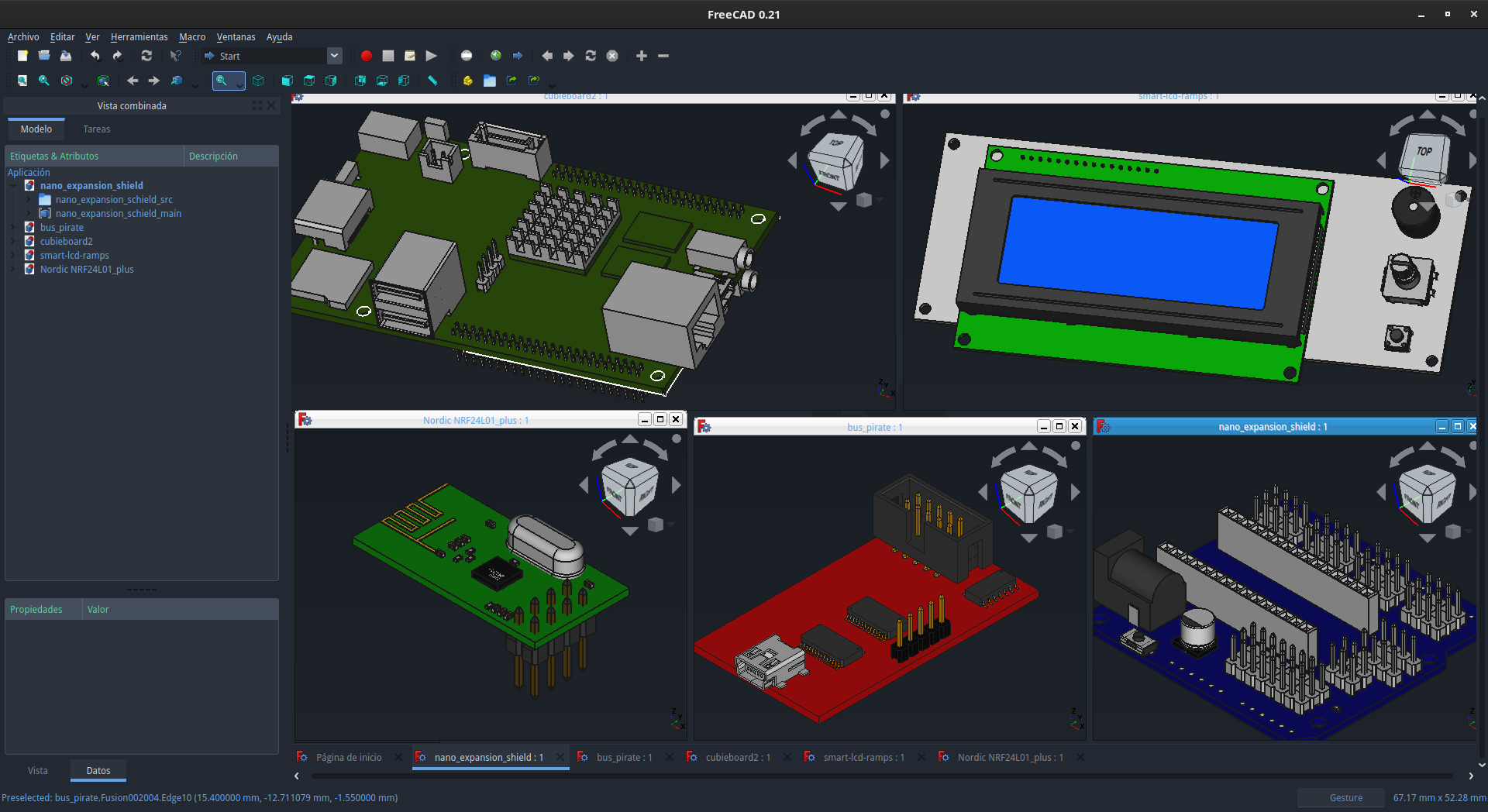Open the Herramientas menu
The height and width of the screenshot is (812, 1488).
tap(139, 36)
